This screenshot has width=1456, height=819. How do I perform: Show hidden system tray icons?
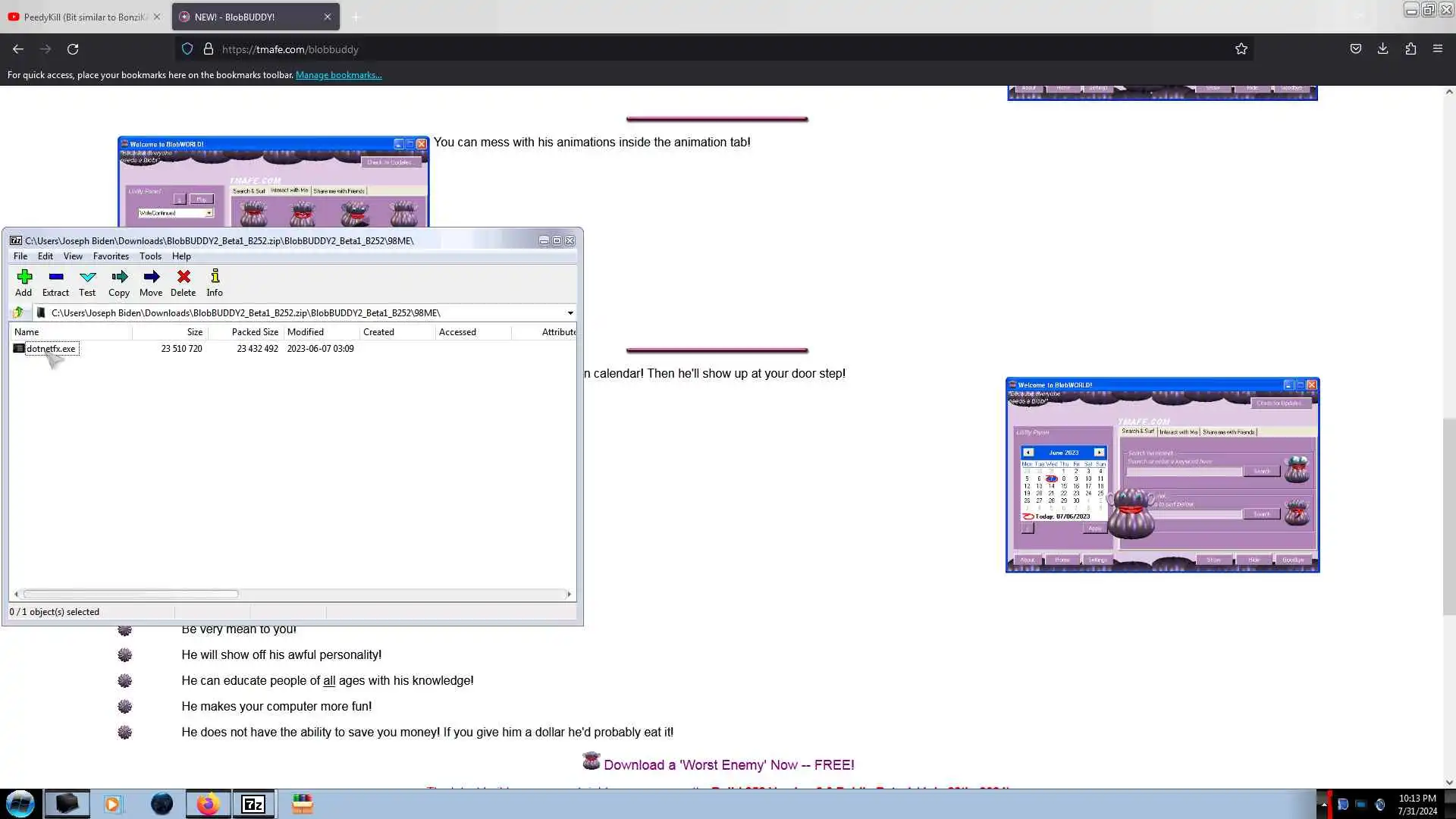point(1323,804)
